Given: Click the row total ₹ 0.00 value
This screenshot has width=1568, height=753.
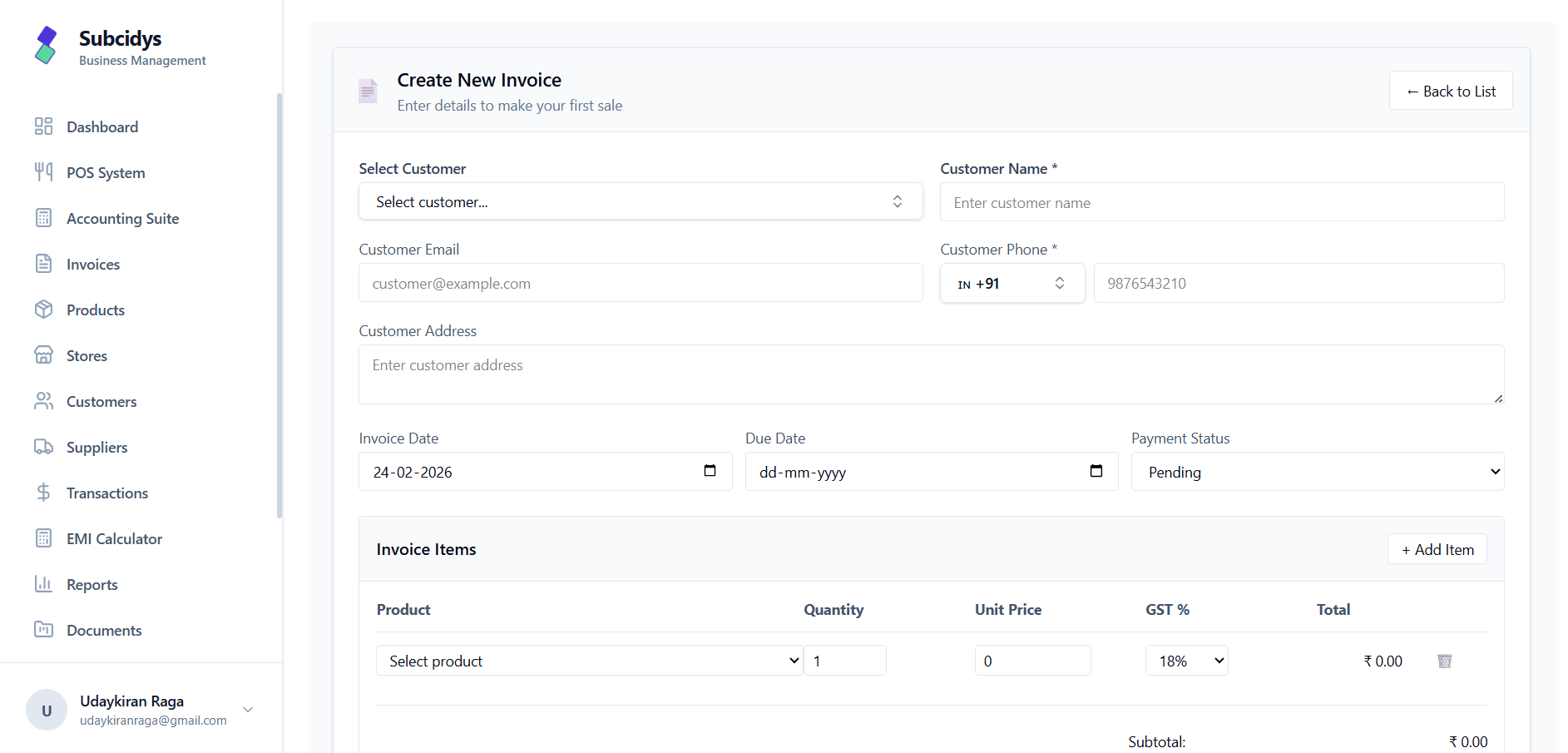Looking at the screenshot, I should pyautogui.click(x=1383, y=661).
